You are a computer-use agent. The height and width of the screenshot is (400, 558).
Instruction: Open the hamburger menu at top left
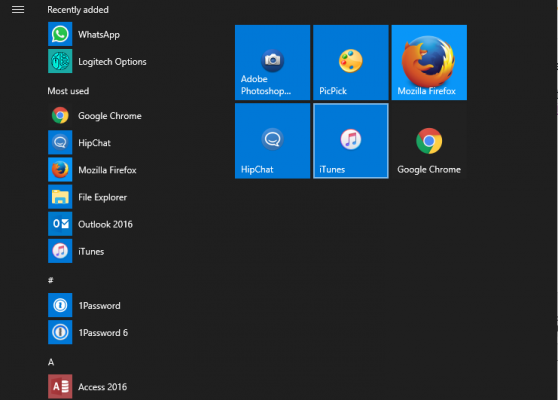tap(18, 10)
